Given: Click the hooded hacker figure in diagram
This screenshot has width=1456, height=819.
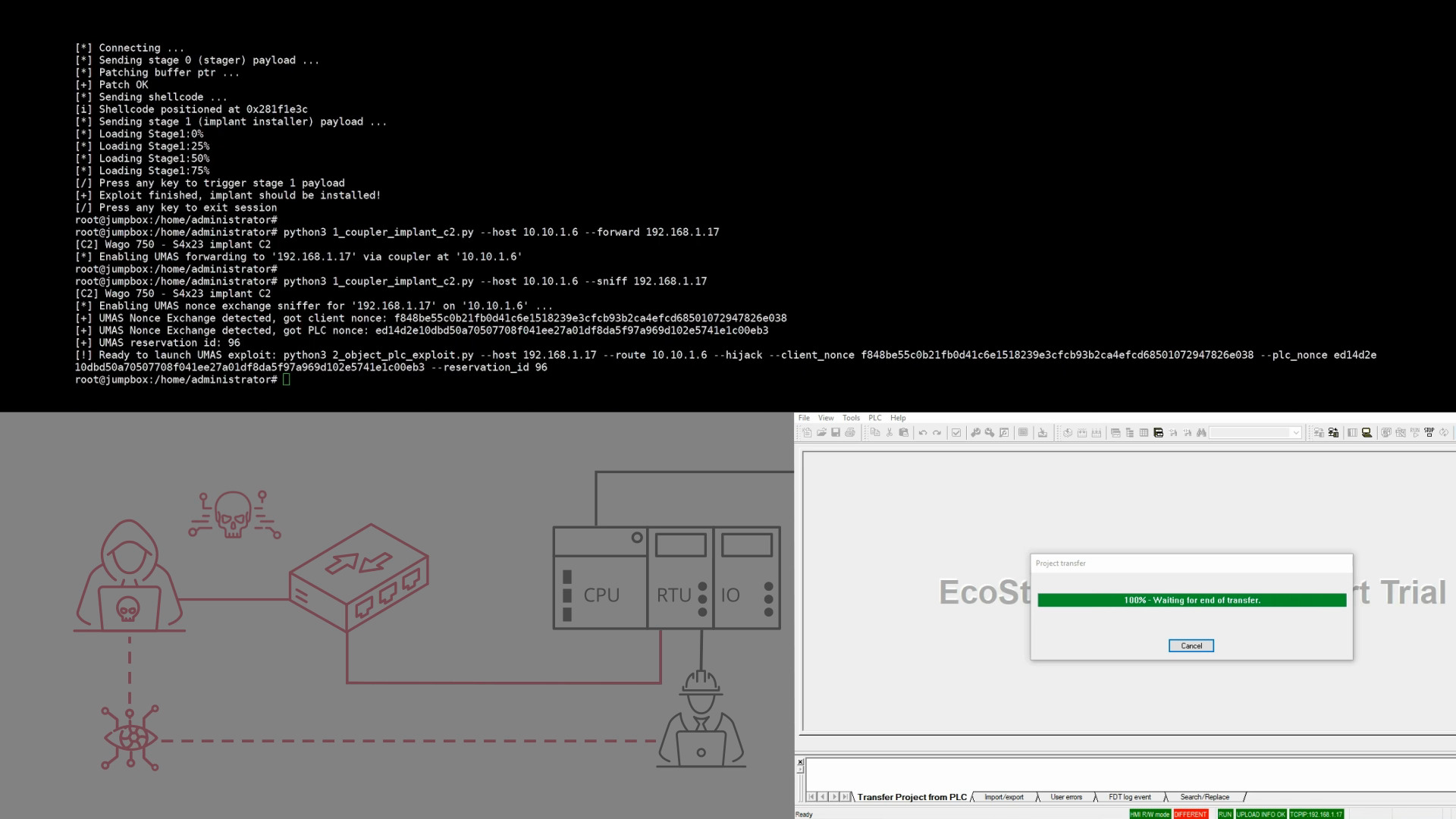Looking at the screenshot, I should tap(130, 576).
